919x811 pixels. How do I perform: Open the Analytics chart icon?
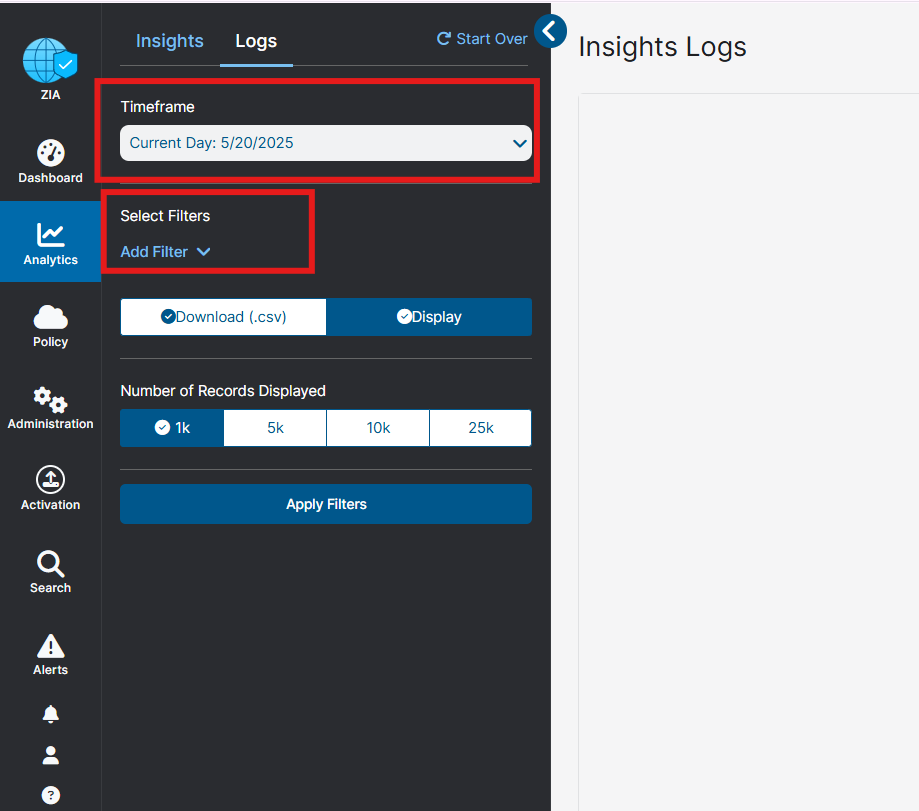pos(50,236)
